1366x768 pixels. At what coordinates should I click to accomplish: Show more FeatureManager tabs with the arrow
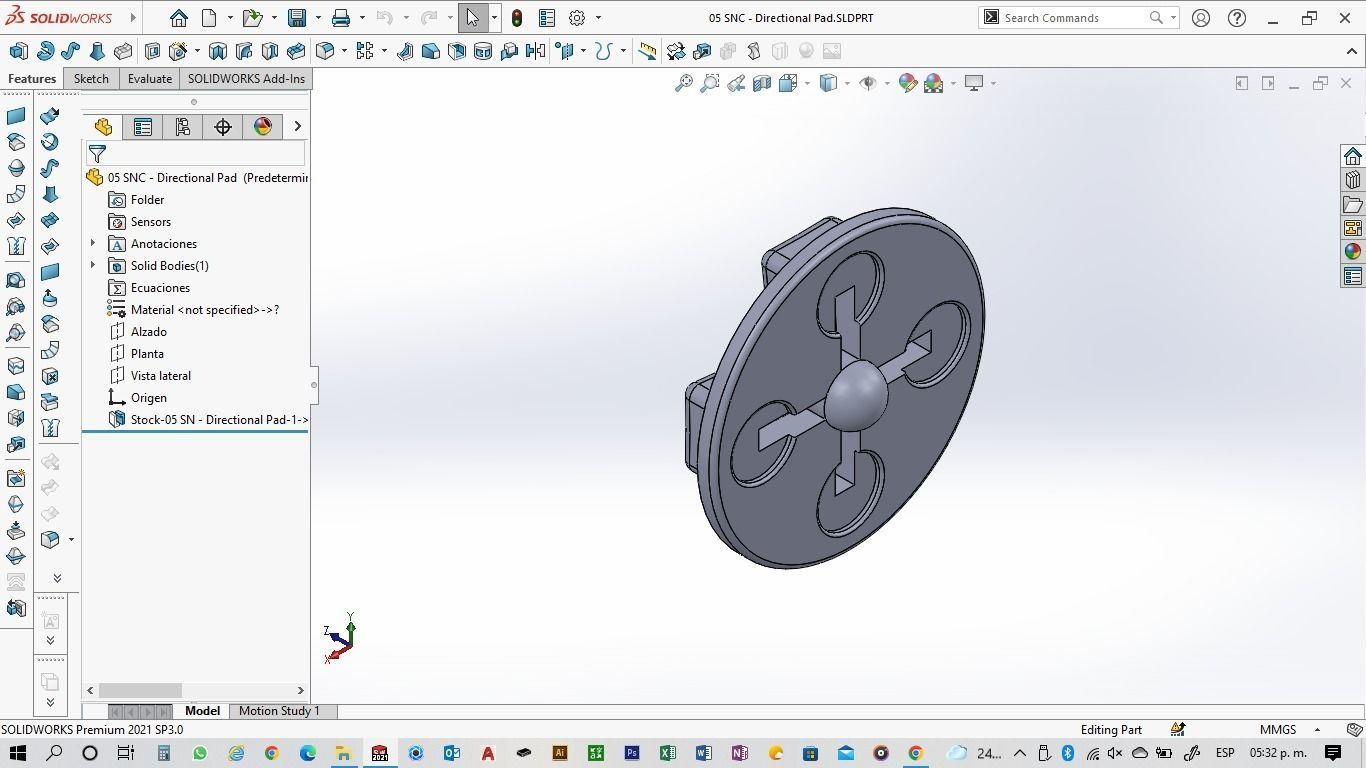coord(297,126)
